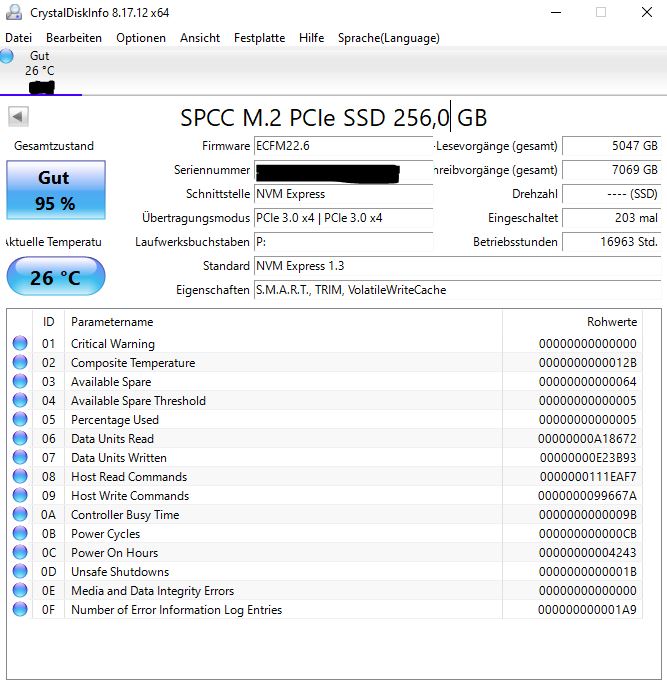Click status orb for Host Write Commands row
The image size is (667, 686).
pos(20,496)
